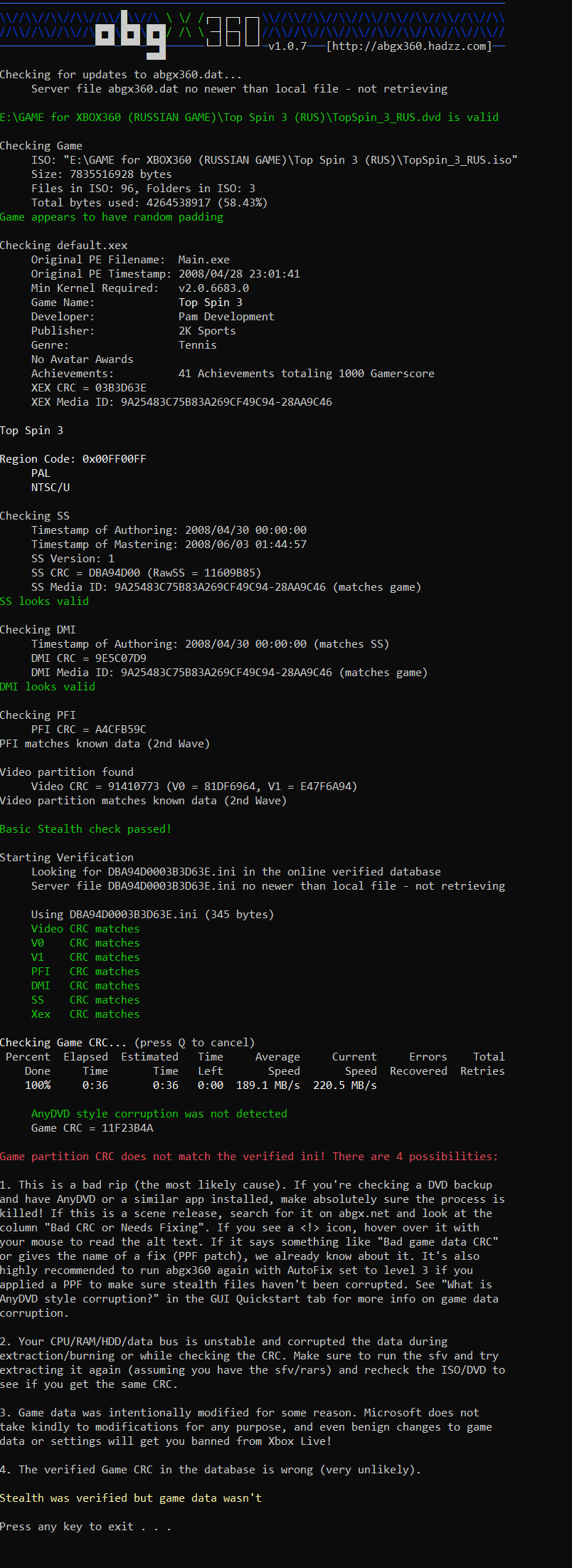Click Publisher value '2K Sports'
The height and width of the screenshot is (1568, 572).
[207, 331]
